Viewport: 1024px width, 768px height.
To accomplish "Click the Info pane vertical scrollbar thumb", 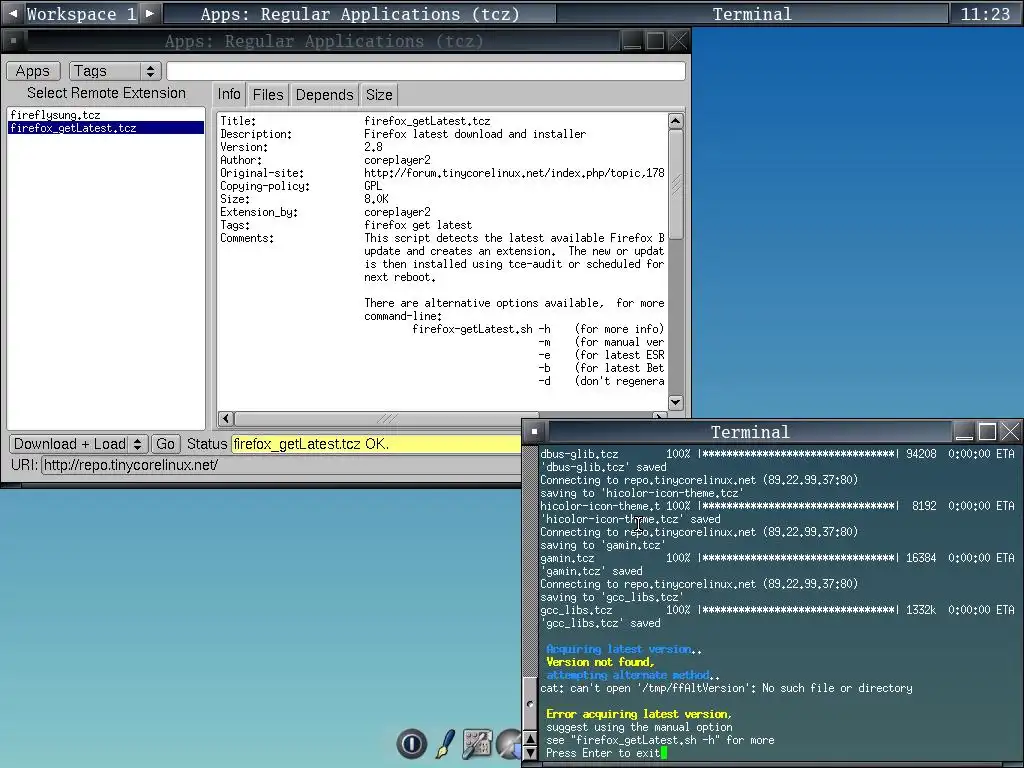I will click(x=675, y=185).
